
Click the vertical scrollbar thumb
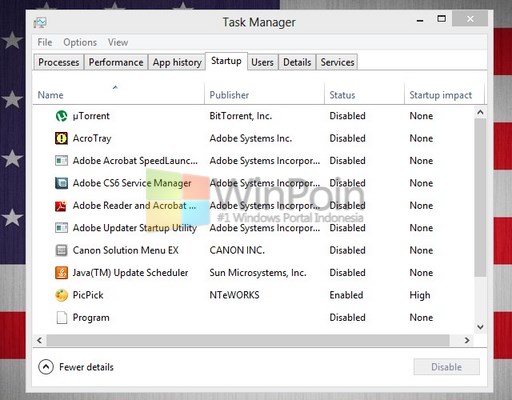tap(480, 197)
